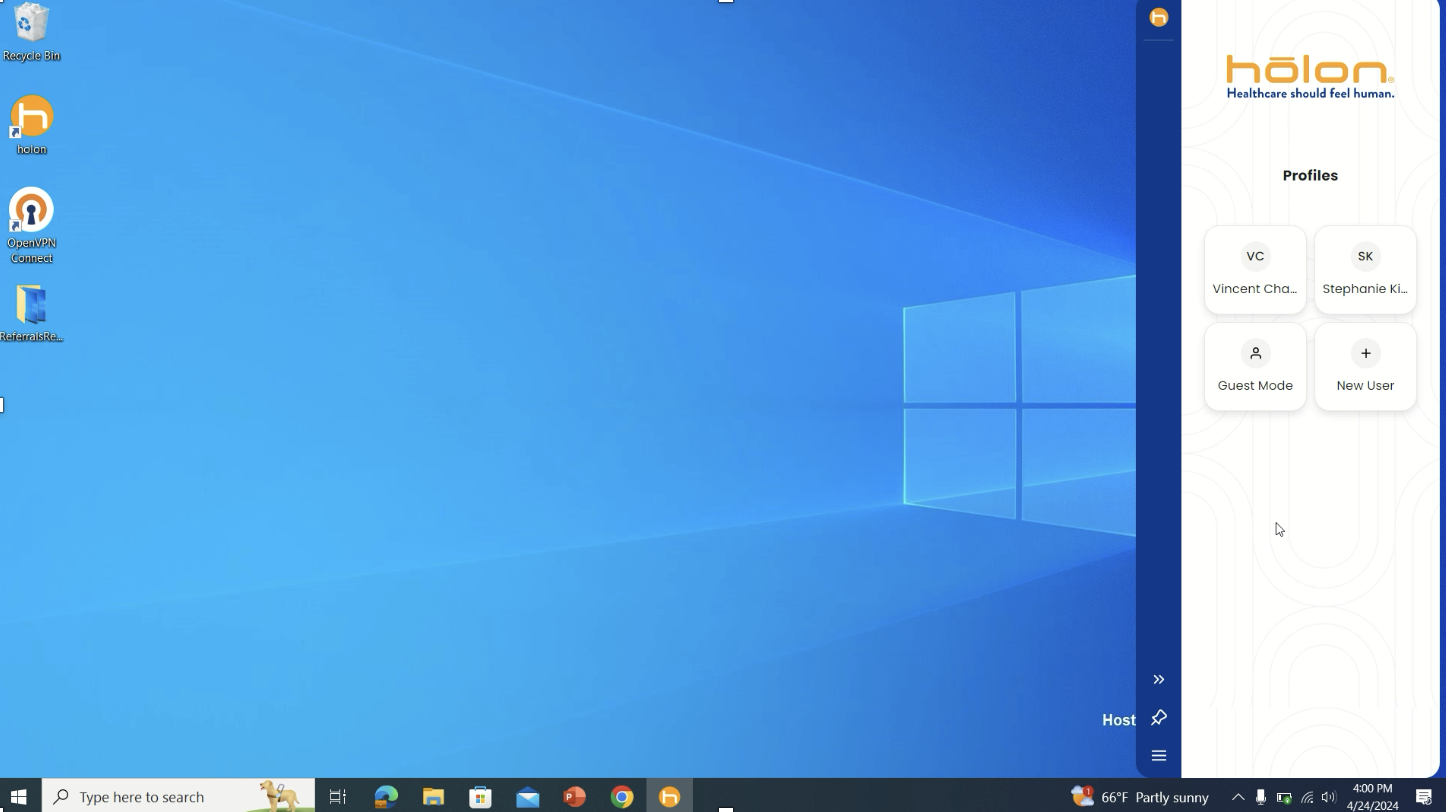Show hidden system tray icons
This screenshot has height=812, width=1446.
[1238, 797]
